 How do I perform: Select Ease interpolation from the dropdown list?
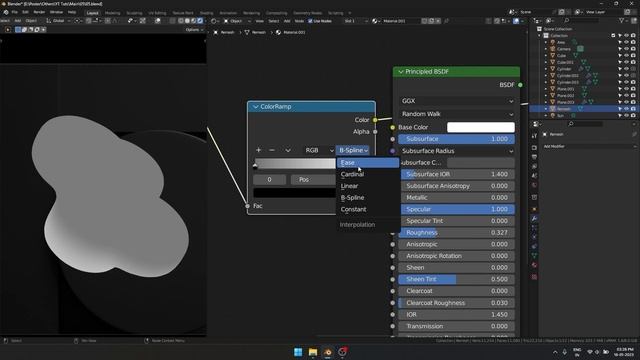pyautogui.click(x=368, y=162)
